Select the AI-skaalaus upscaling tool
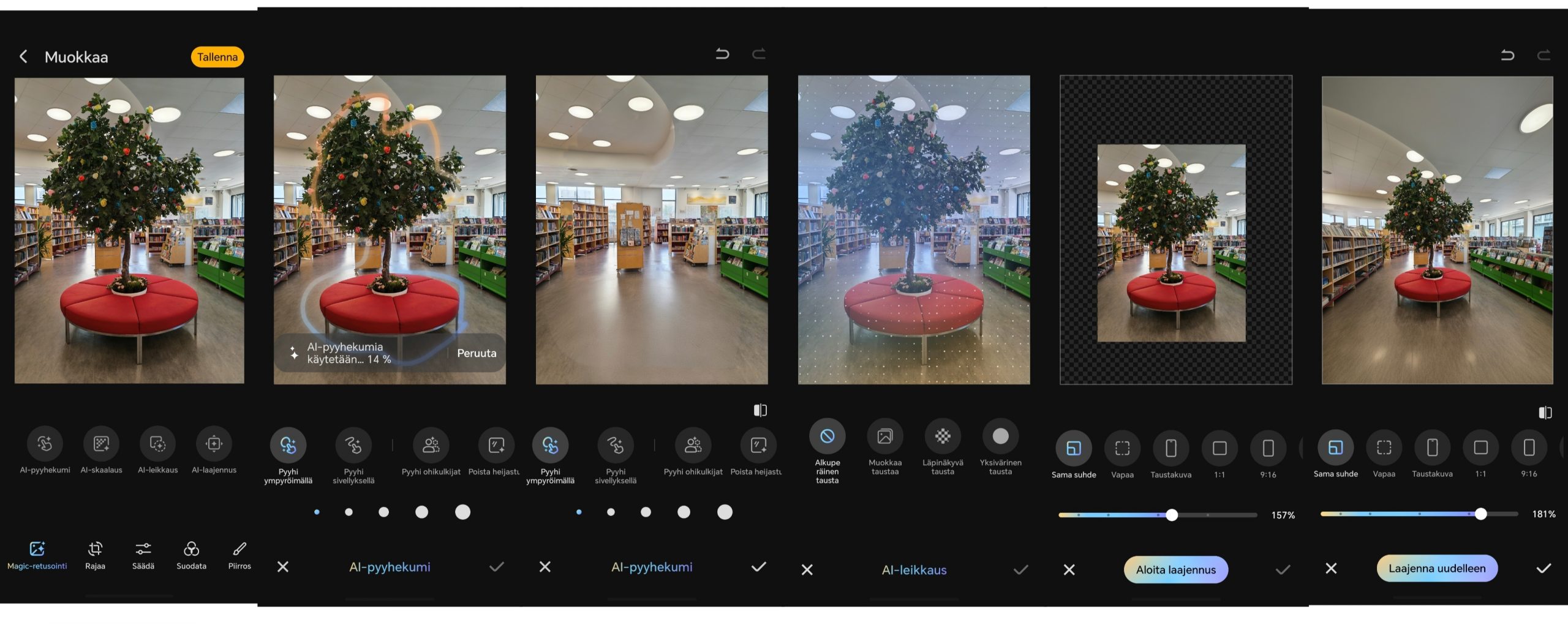This screenshot has height=625, width=1568. pos(101,444)
